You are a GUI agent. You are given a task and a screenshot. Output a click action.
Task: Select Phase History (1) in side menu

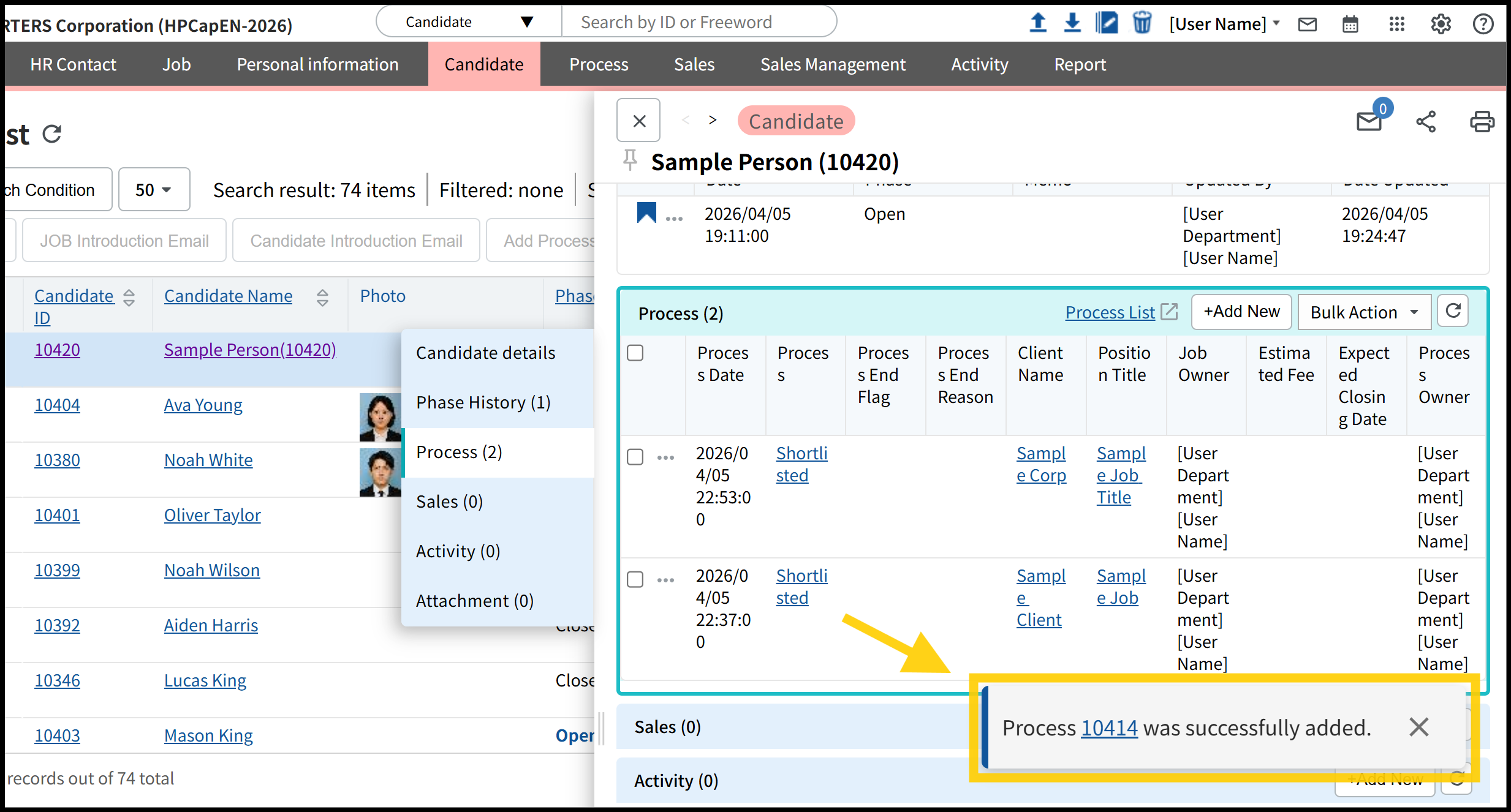tap(483, 402)
